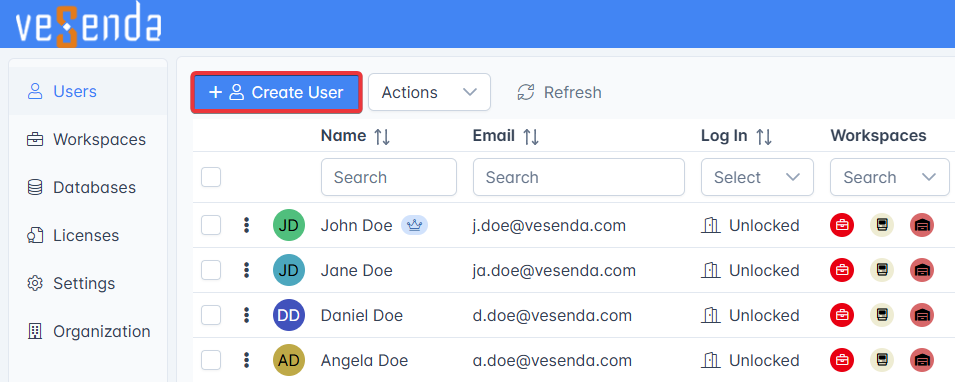Click red briefcase workspace icon in John Doe row
Screen dimensions: 955x382
click(x=842, y=225)
